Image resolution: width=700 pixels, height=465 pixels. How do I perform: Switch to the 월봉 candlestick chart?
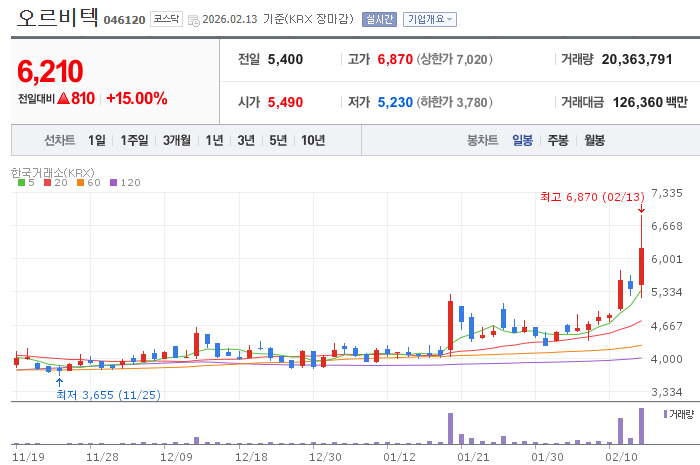594,140
